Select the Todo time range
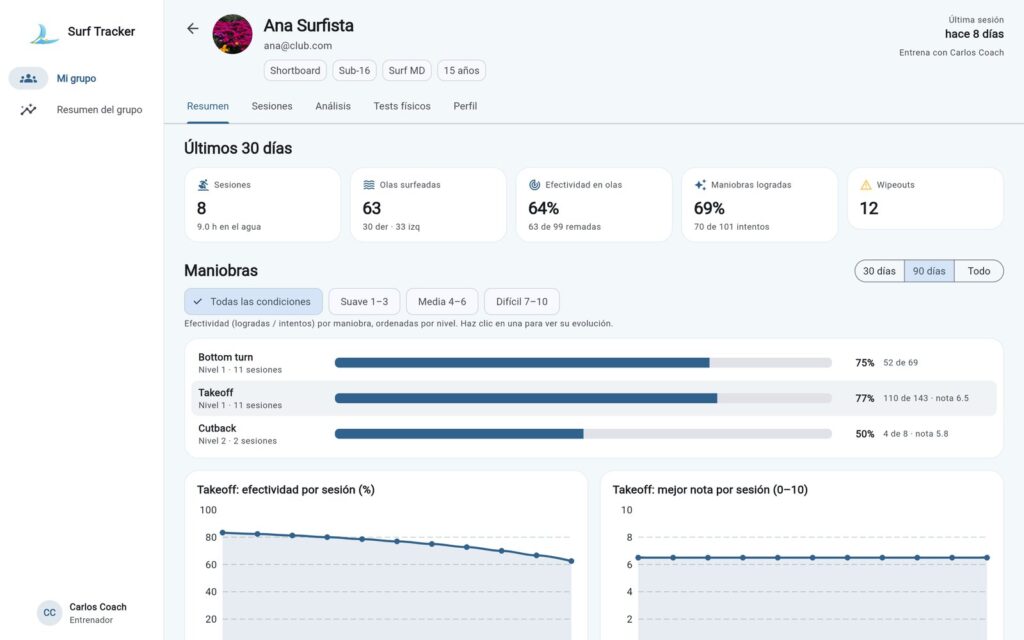Image resolution: width=1024 pixels, height=640 pixels. click(x=979, y=271)
